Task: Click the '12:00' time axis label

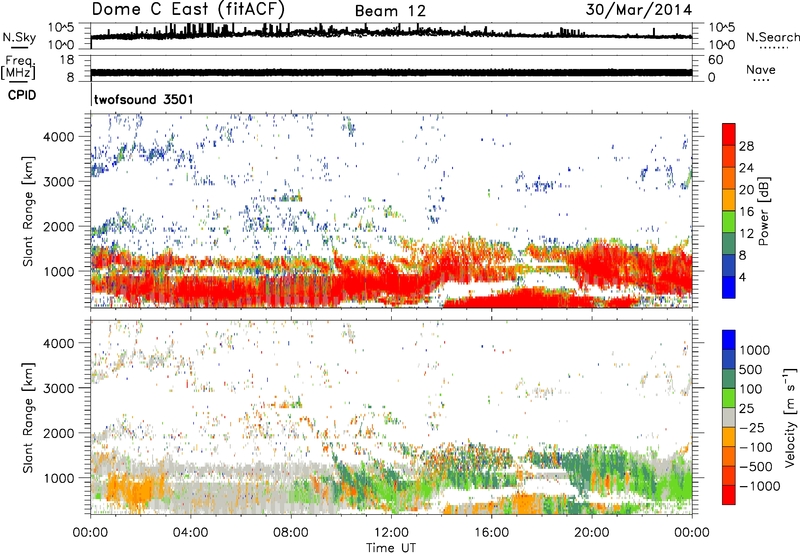Action: (391, 533)
